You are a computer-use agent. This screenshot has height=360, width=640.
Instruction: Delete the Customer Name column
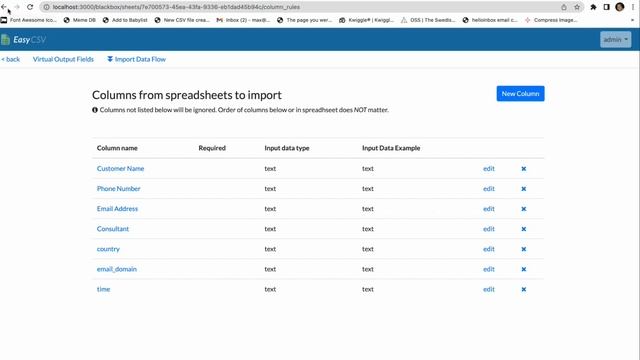(524, 169)
